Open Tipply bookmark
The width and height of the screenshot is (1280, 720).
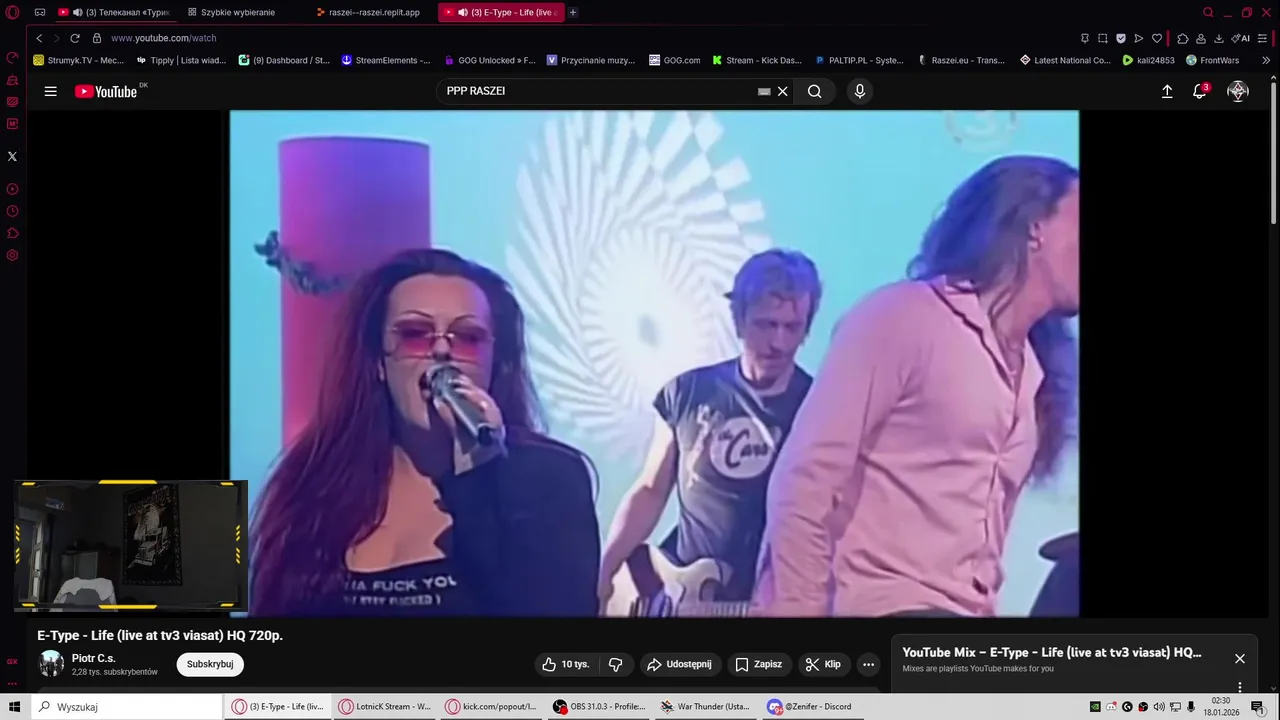click(181, 60)
